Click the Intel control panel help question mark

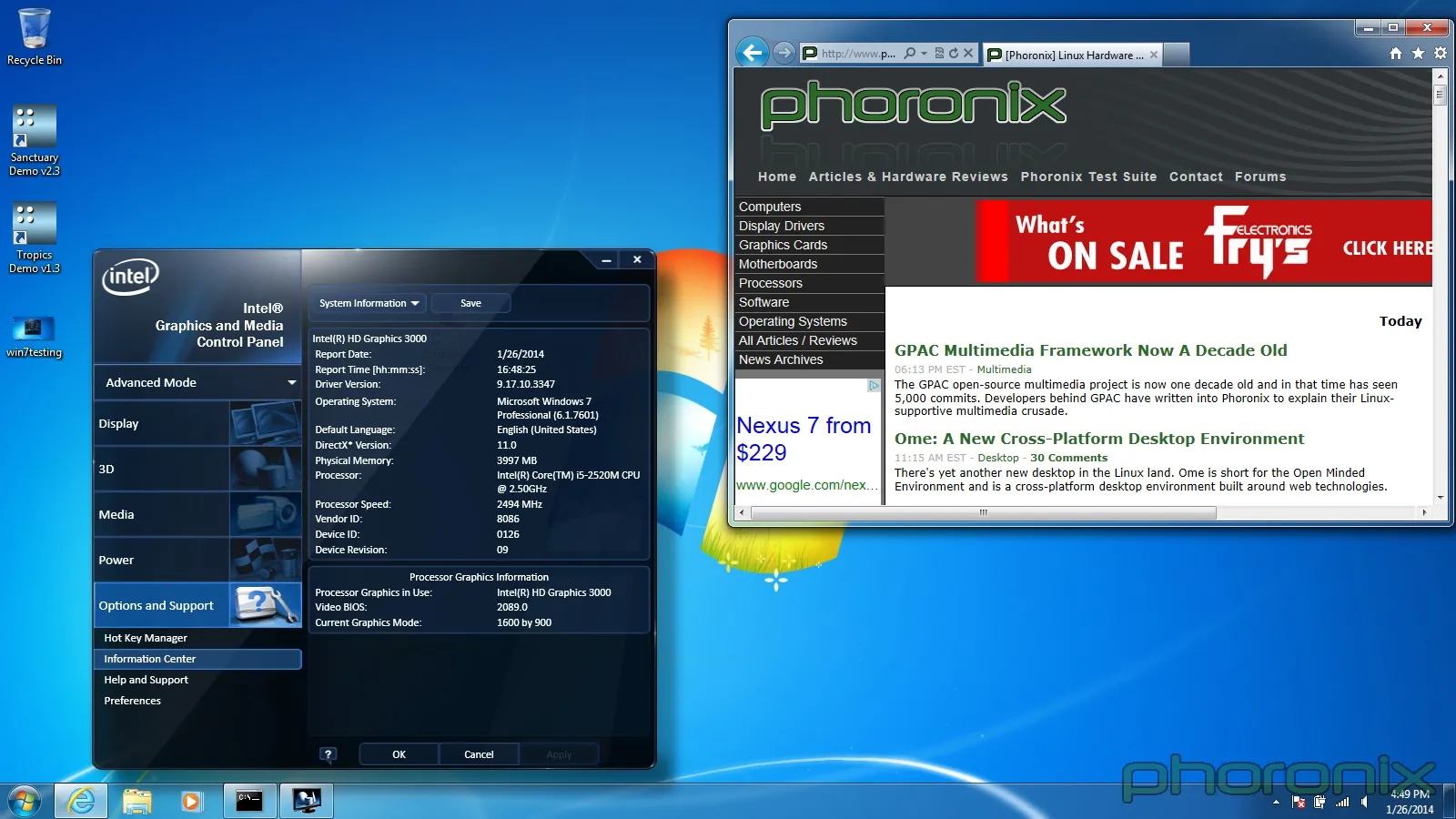coord(329,754)
